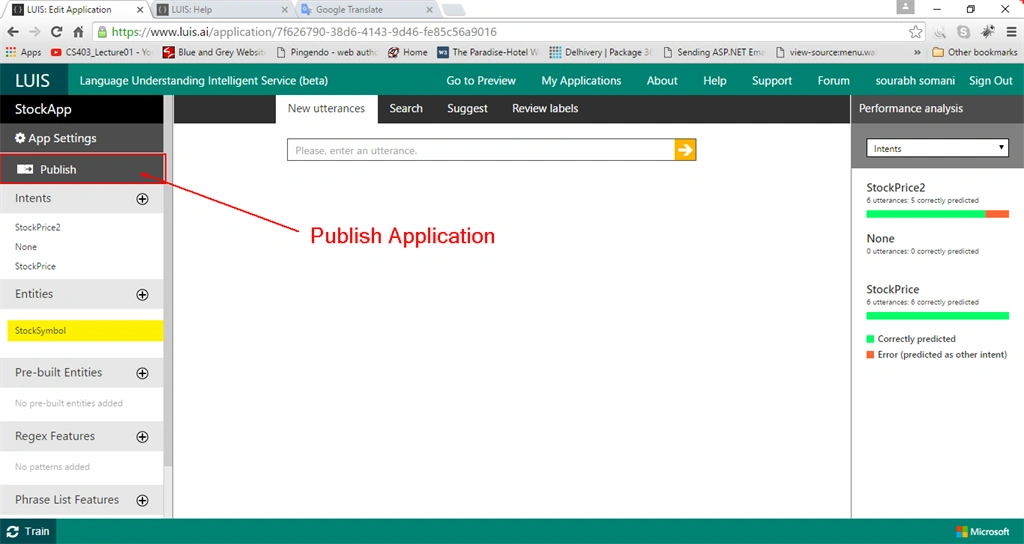The width and height of the screenshot is (1024, 544).
Task: Expand hidden bookmarks chevron
Action: (917, 52)
